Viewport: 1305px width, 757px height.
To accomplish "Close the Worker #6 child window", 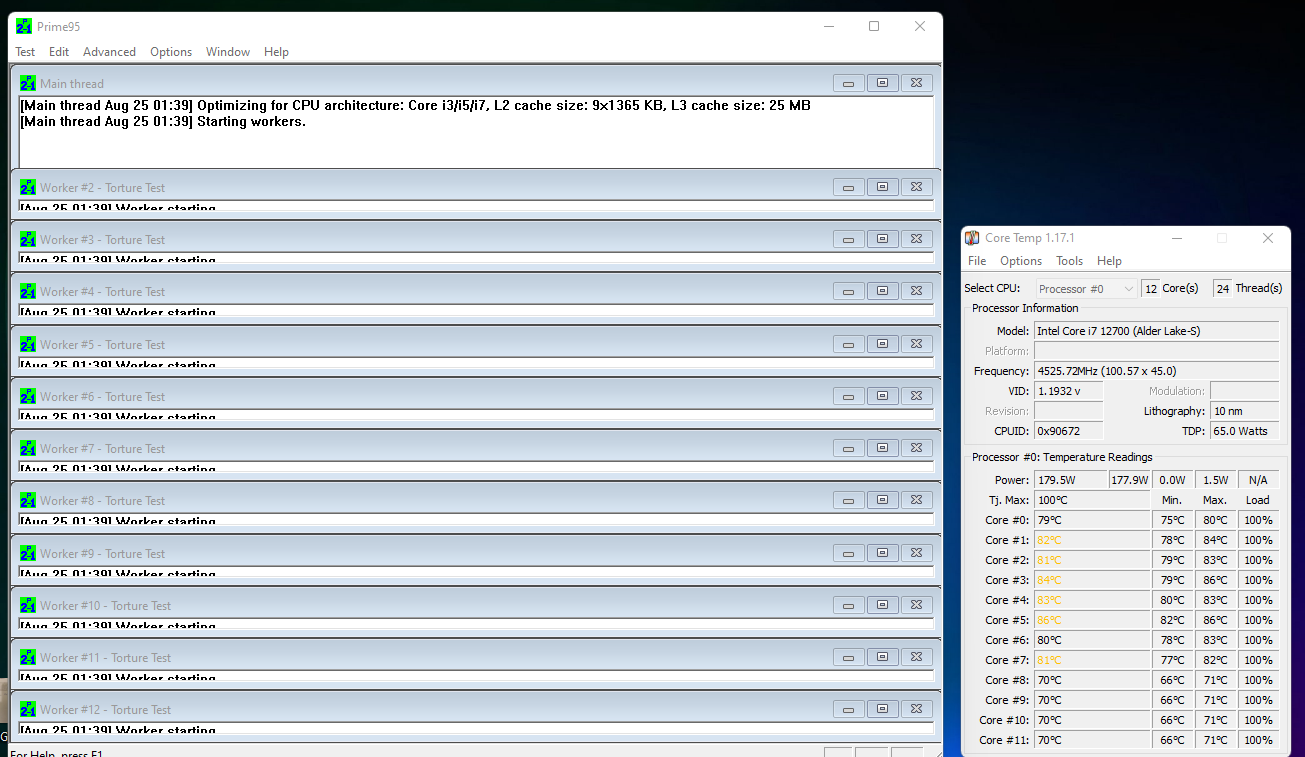I will pyautogui.click(x=917, y=396).
